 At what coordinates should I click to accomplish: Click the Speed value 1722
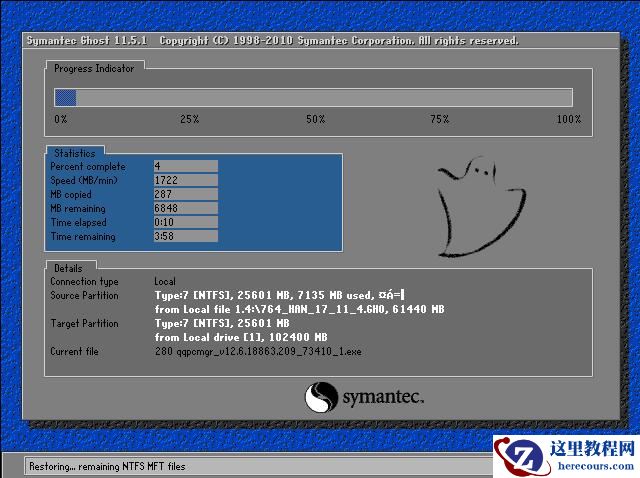coord(186,180)
